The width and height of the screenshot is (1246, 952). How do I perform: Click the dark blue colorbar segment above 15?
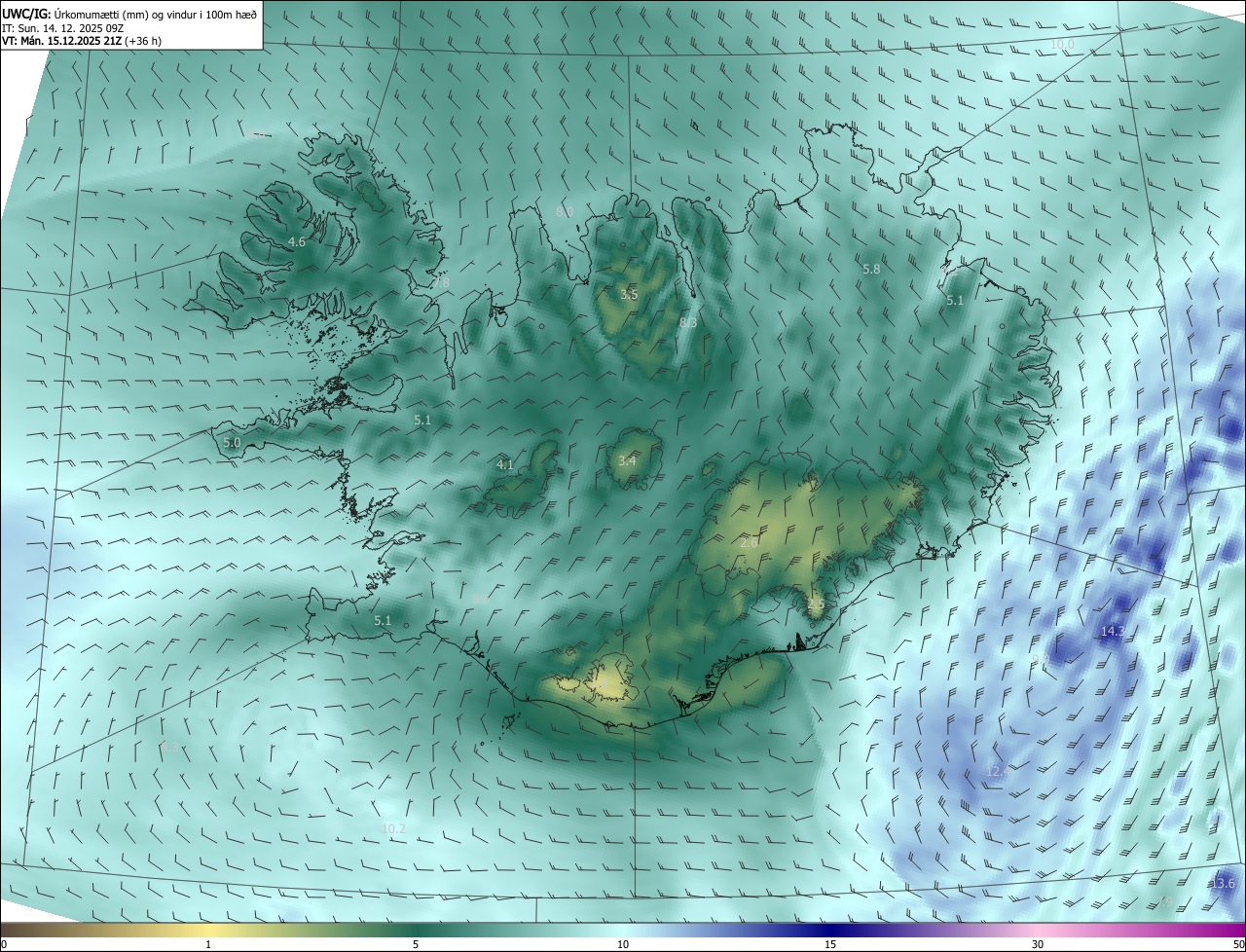pyautogui.click(x=830, y=930)
